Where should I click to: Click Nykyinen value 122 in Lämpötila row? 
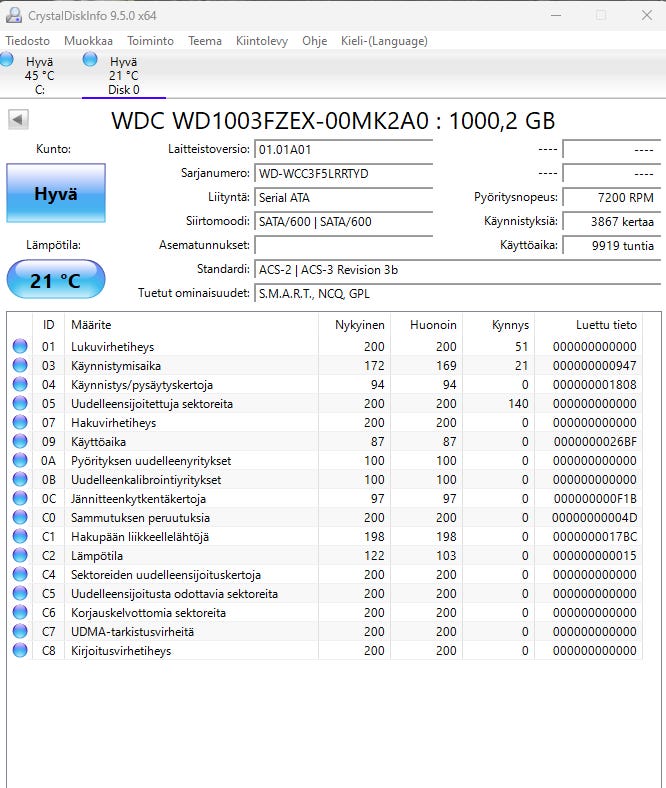(374, 555)
